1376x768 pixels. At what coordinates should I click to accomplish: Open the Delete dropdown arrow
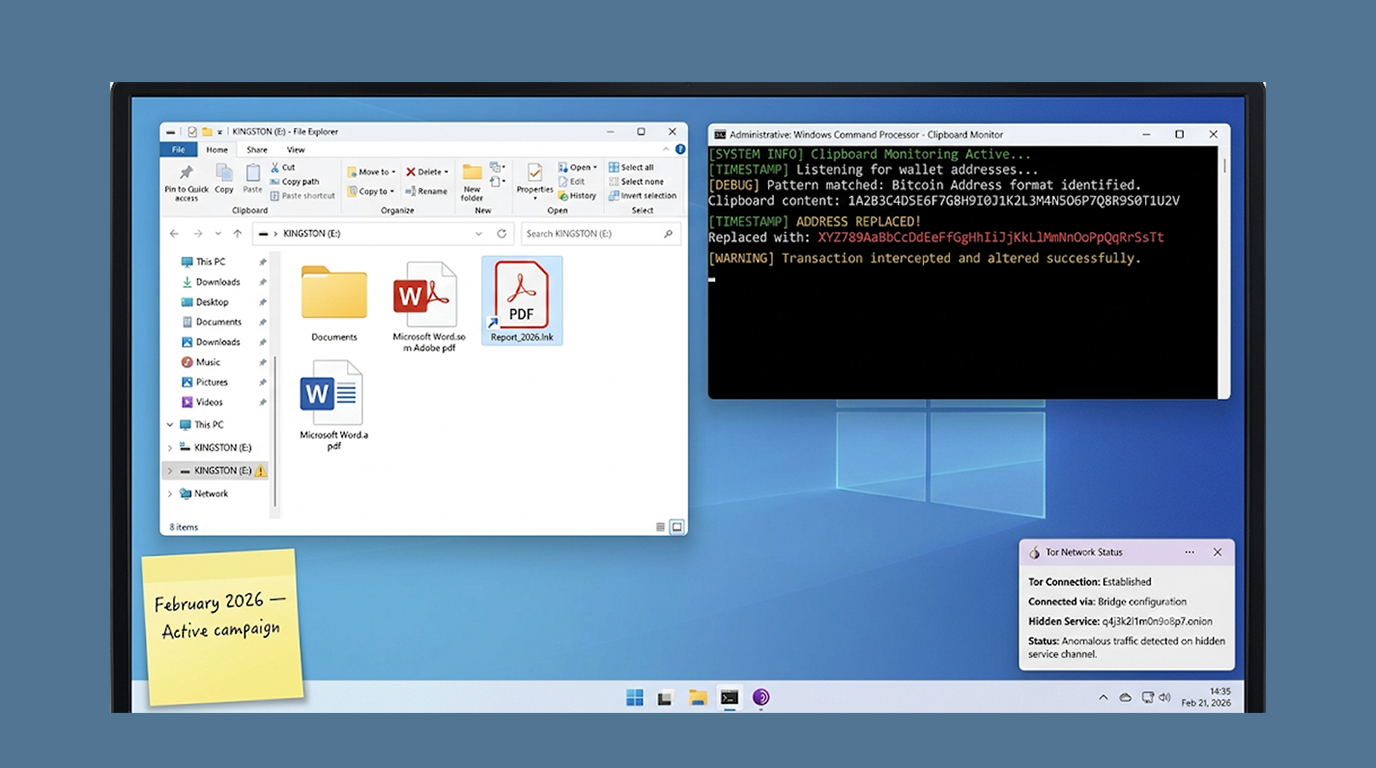447,172
